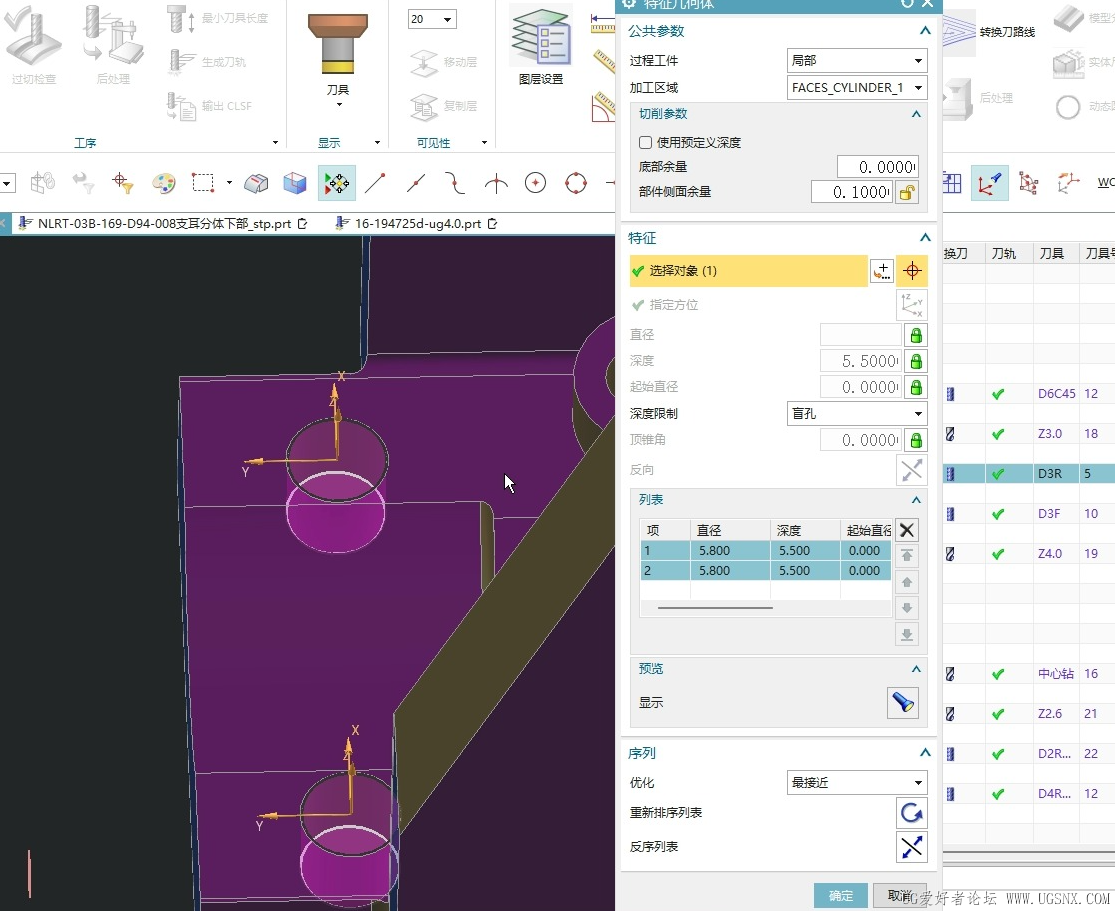Click the 刀具 tool display icon
Screen dimensions: 1115x911
pyautogui.click(x=338, y=44)
